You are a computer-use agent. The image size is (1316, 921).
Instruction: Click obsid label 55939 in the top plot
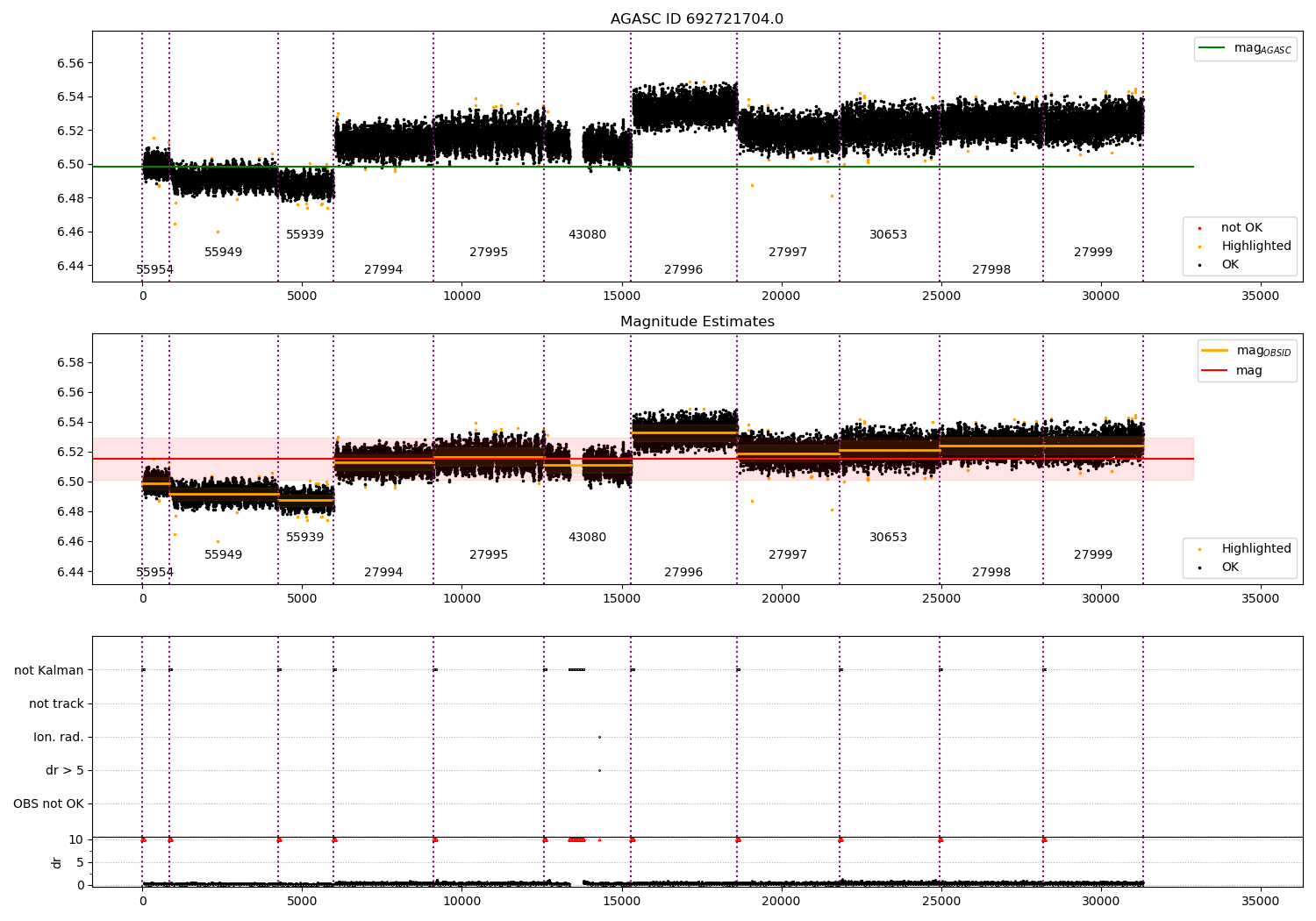(304, 235)
